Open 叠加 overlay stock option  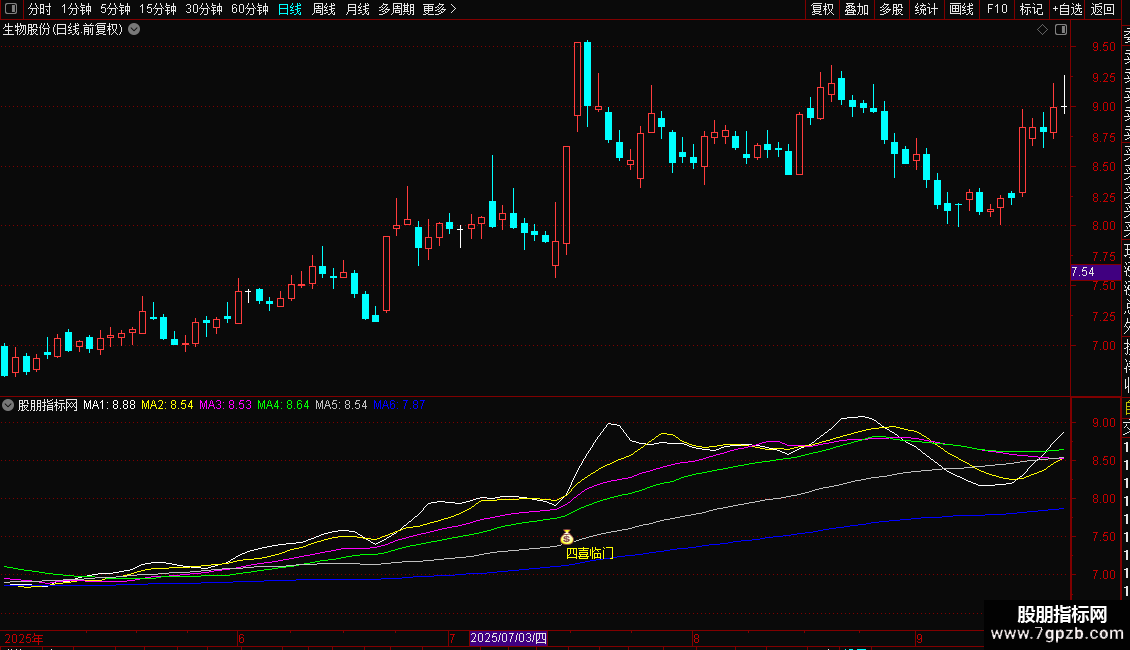(857, 9)
